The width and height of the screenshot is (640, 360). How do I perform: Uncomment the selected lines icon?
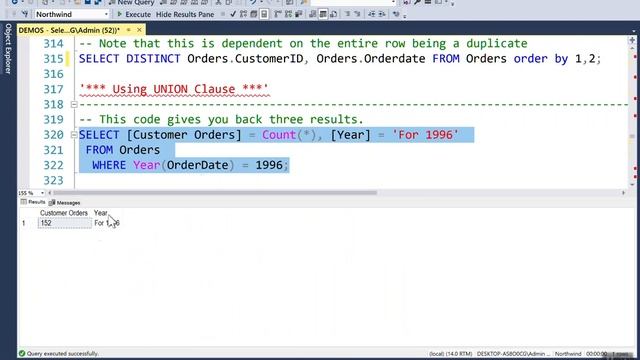[357, 14]
